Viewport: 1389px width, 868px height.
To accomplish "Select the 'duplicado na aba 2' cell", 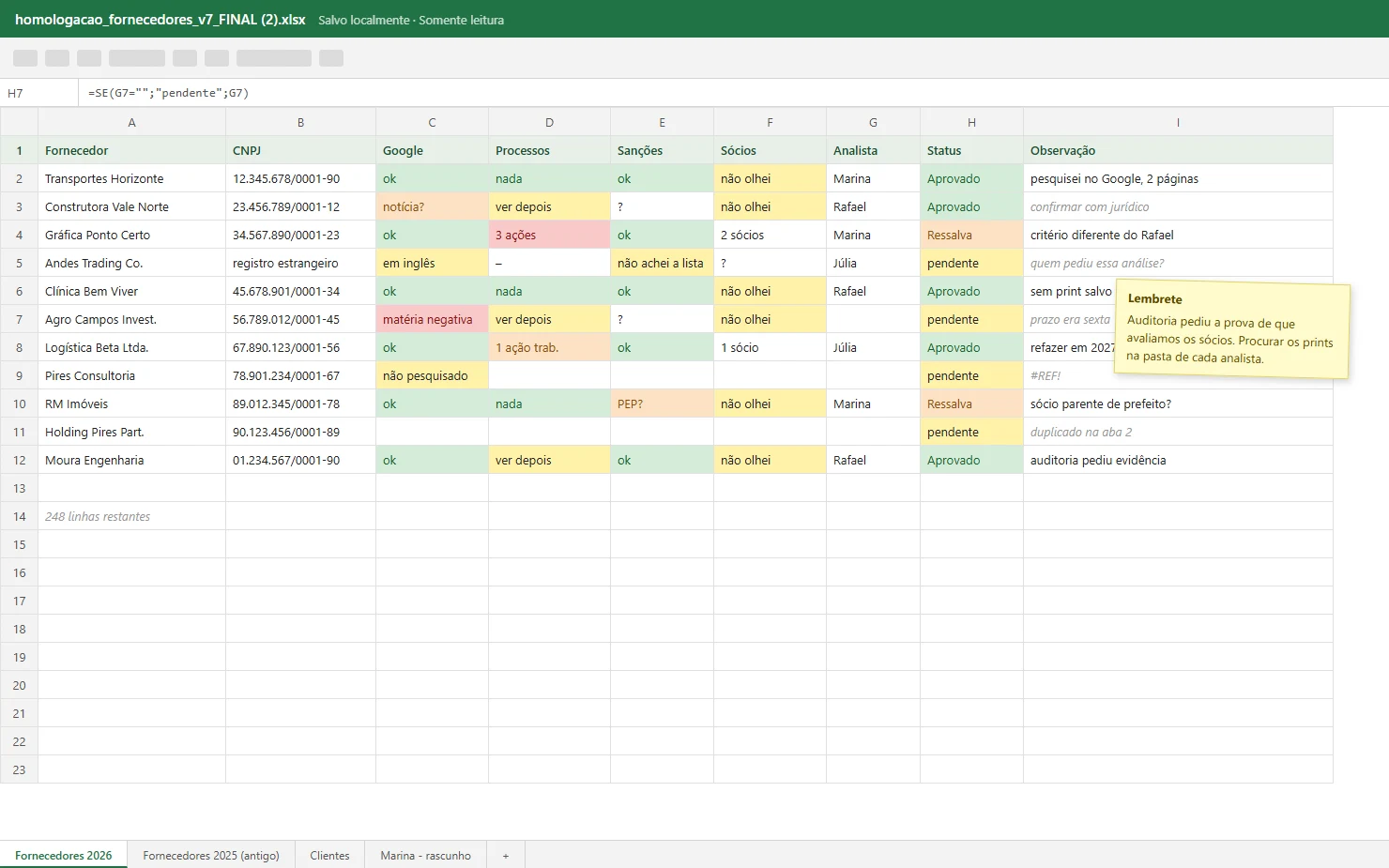I will 1178,432.
